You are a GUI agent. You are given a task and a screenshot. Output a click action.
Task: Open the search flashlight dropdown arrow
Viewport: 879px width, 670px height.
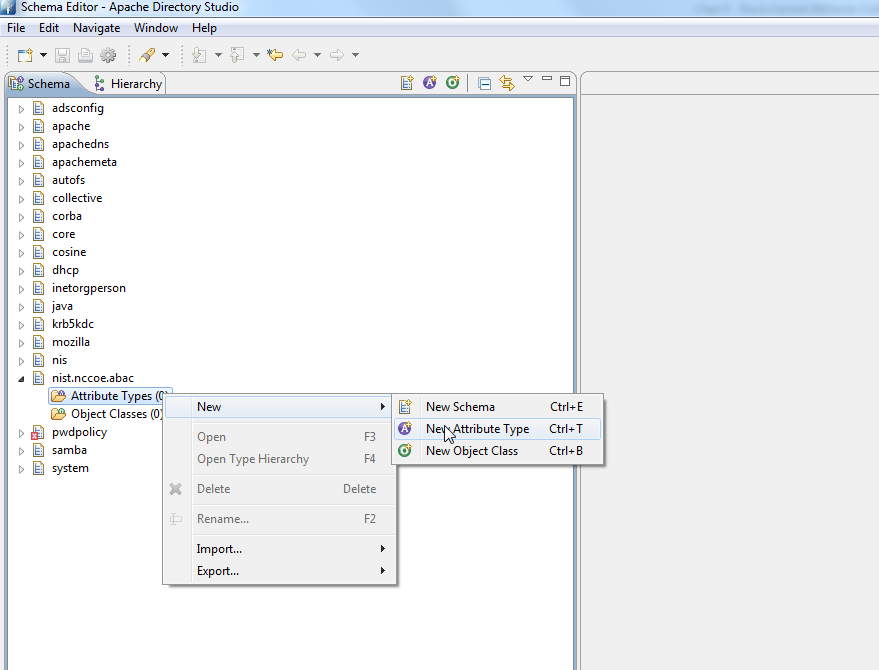[165, 55]
